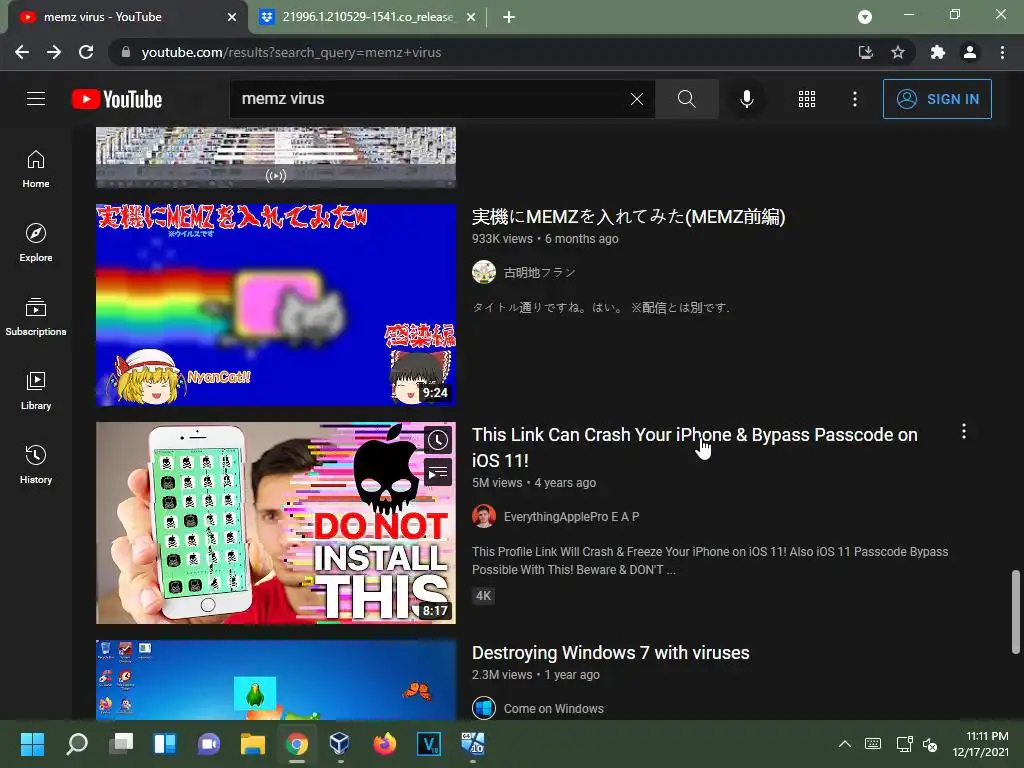Screen dimensions: 1024x768
Task: Clear the search query with the X
Action: tap(637, 99)
